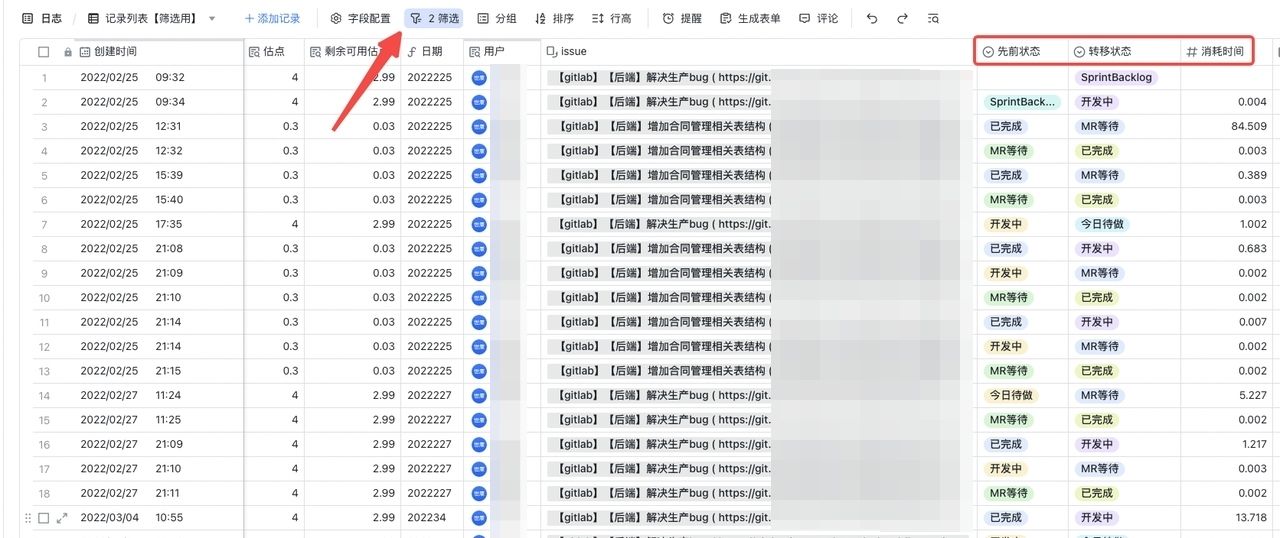Screen dimensions: 1280x538
Task: Open the 提醒 reminder settings
Action: (682, 18)
